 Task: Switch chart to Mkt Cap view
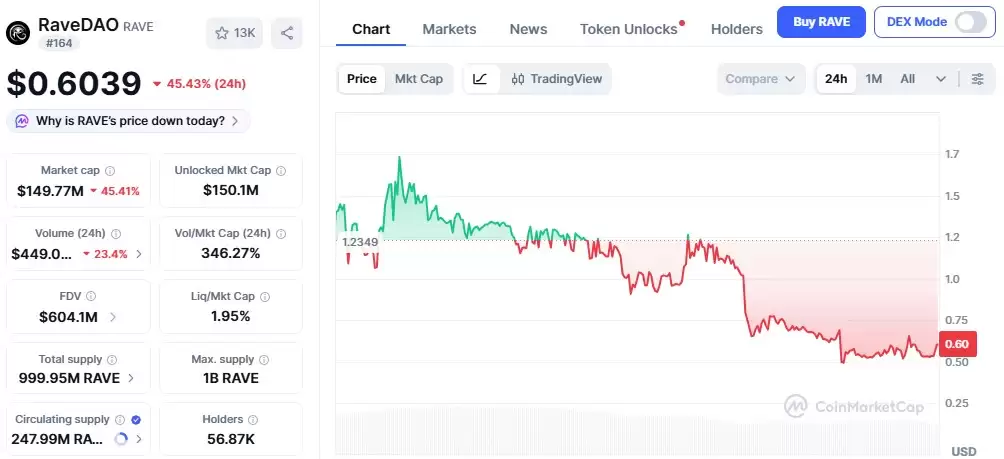point(419,79)
